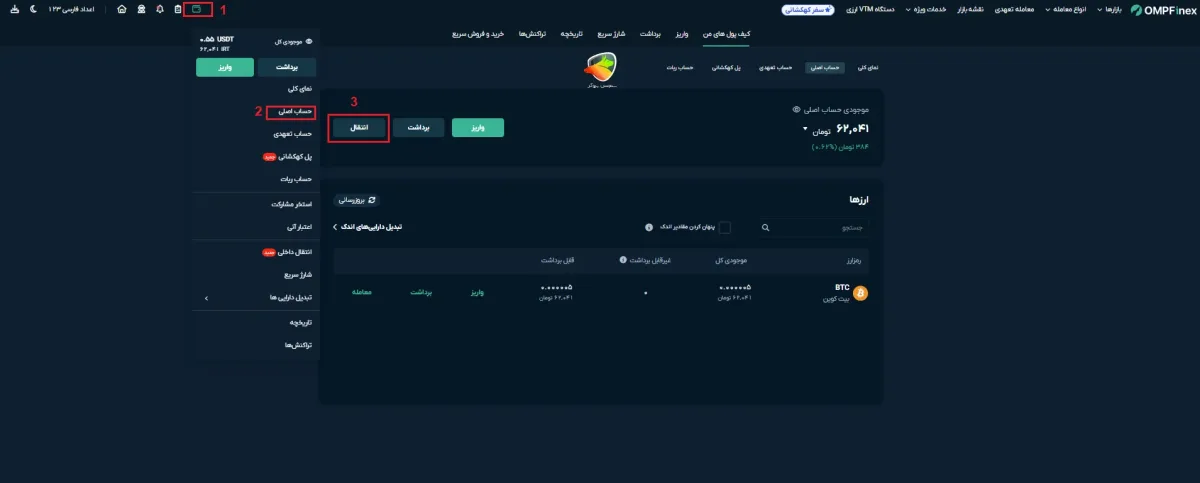The height and width of the screenshot is (483, 1200).
Task: Open دستگاه VTM ارزی in the top menu
Action: click(871, 9)
